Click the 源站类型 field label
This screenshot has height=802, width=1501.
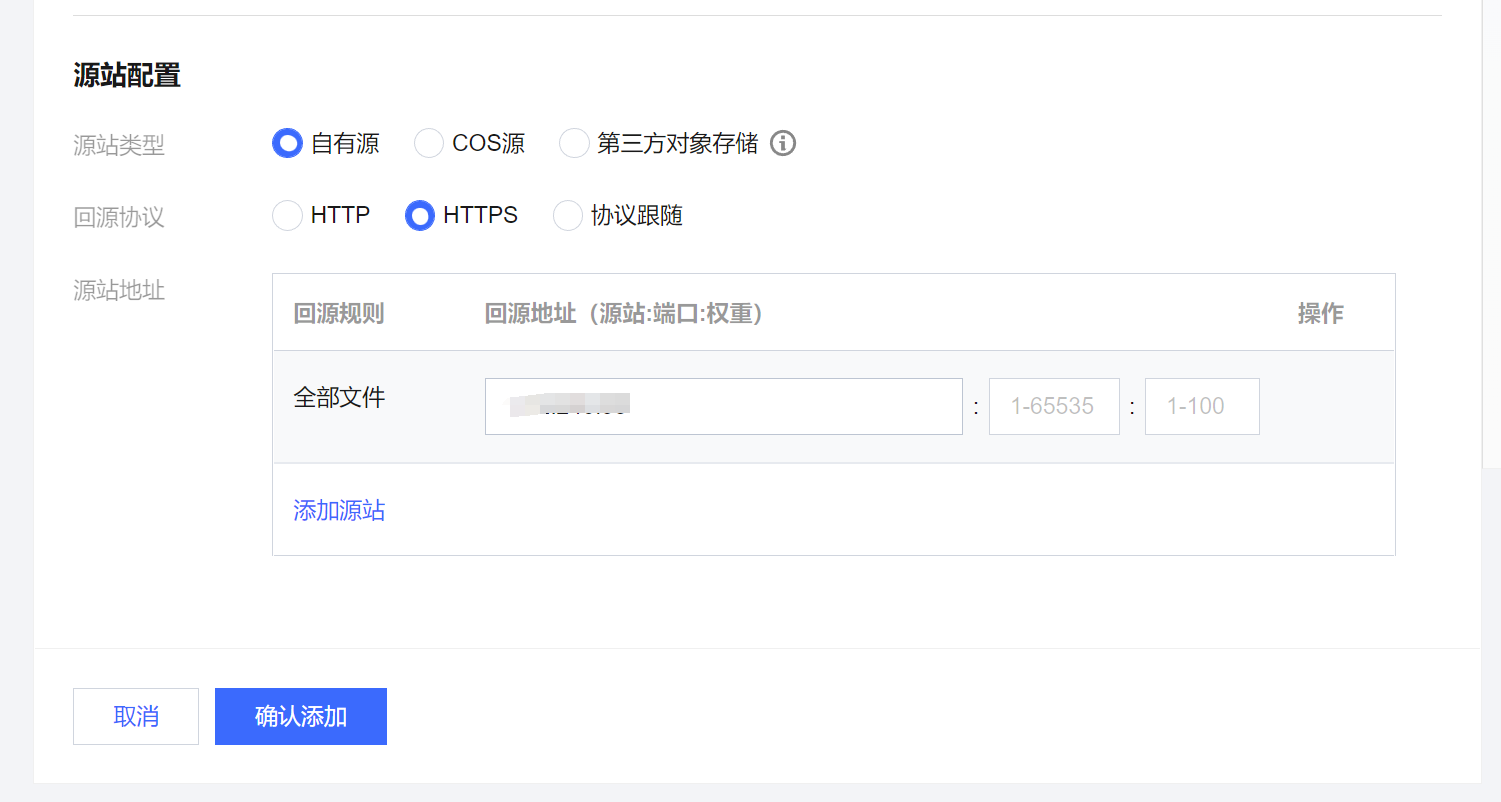click(x=119, y=146)
